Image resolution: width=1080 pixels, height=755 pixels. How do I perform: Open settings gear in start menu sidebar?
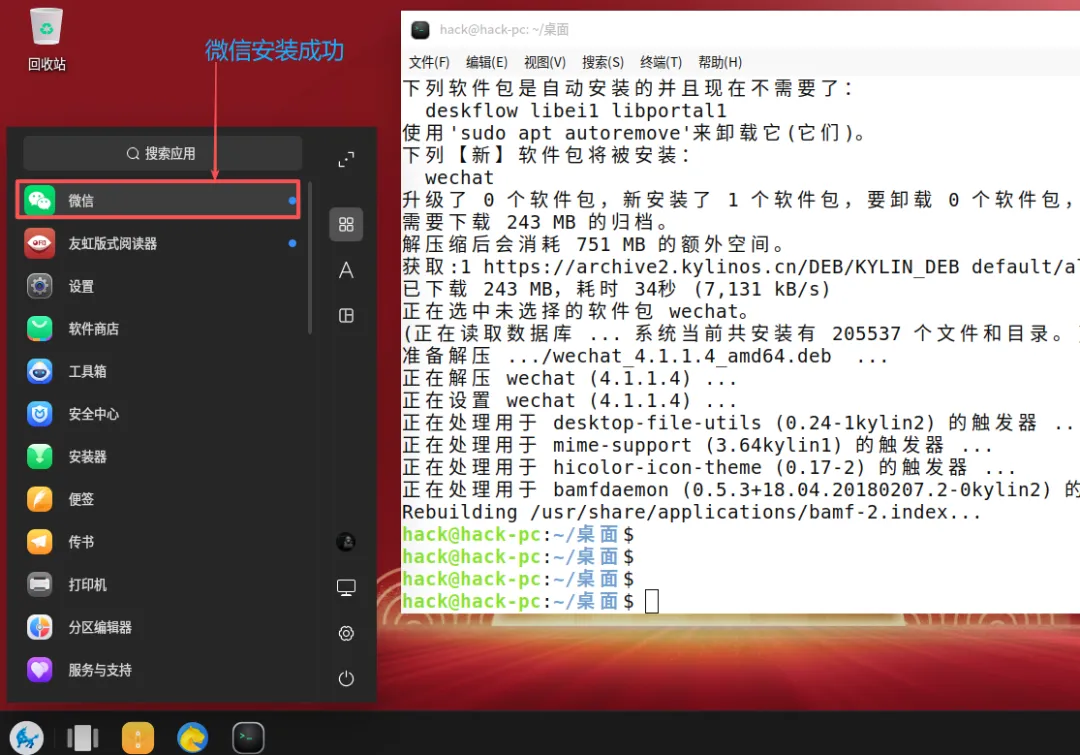pos(346,633)
